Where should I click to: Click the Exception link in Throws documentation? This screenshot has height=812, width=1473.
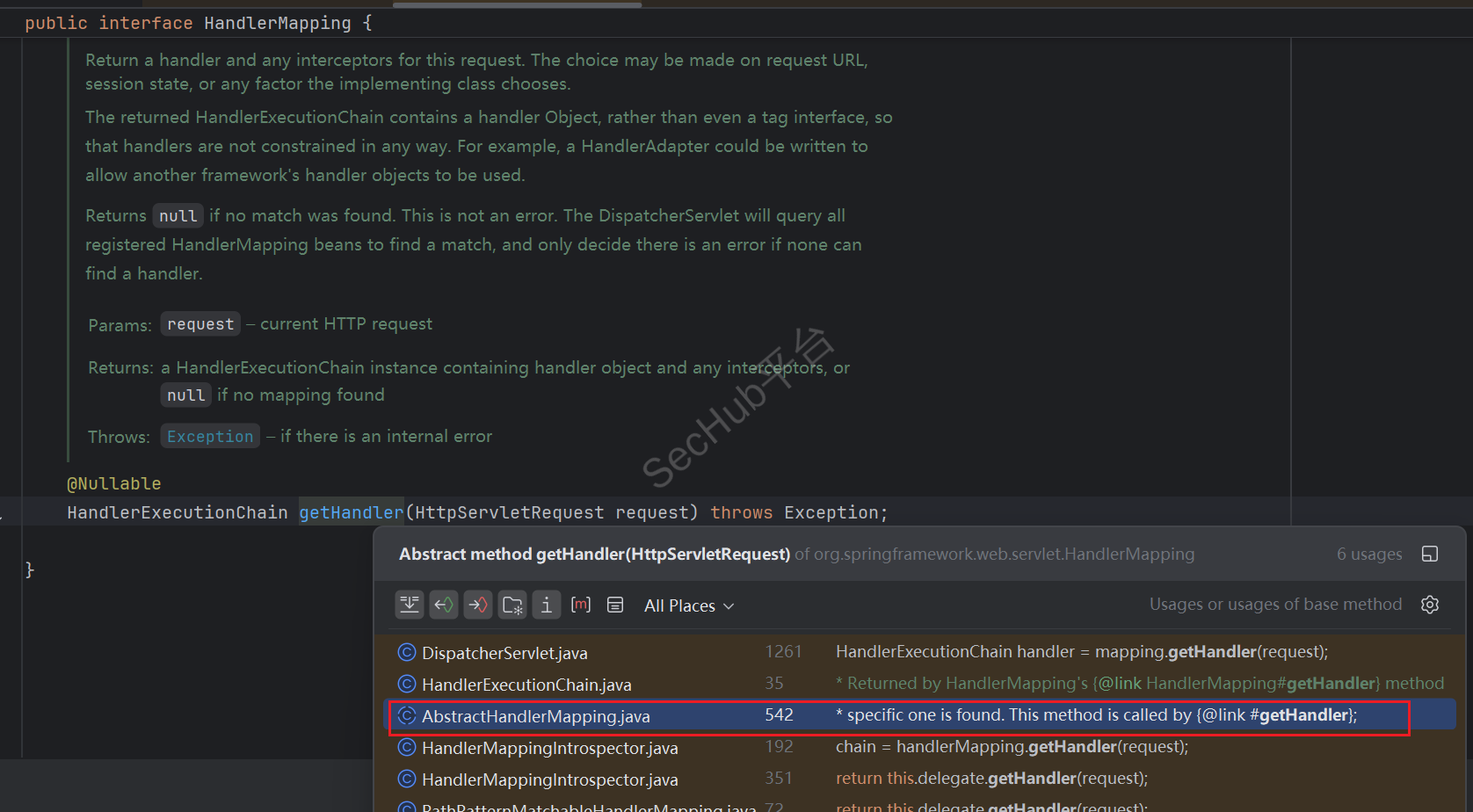210,437
